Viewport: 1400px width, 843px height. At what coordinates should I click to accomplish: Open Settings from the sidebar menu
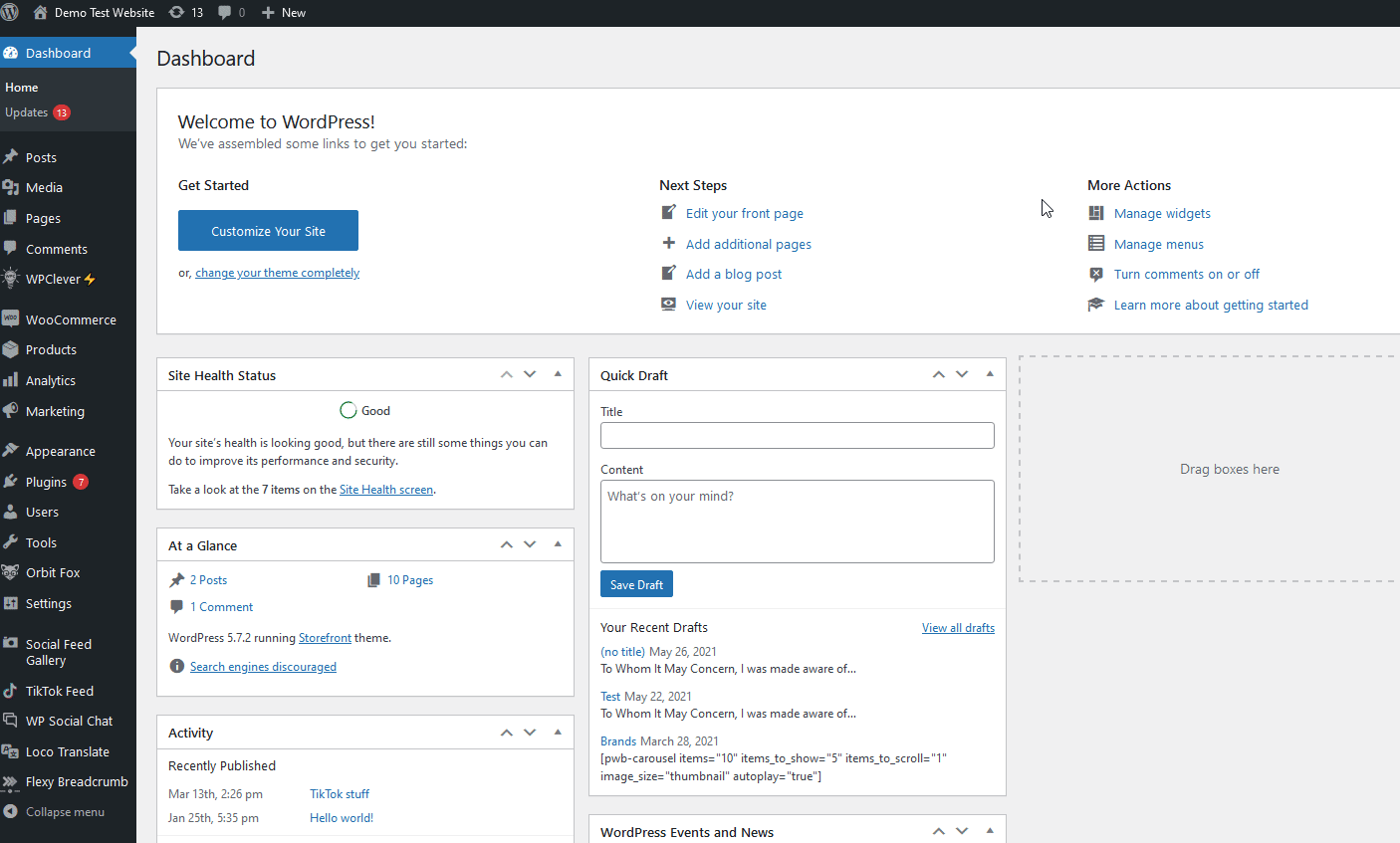[46, 603]
